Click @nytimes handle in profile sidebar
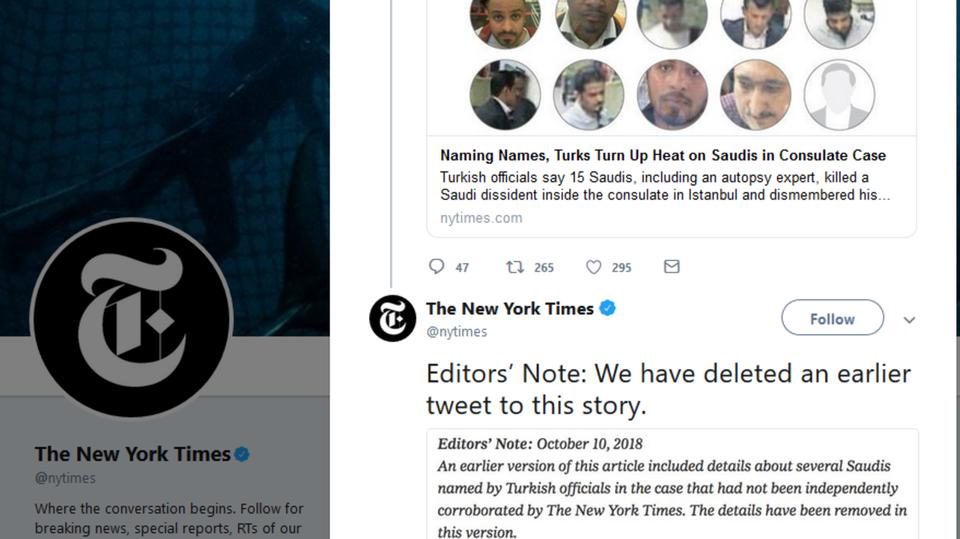The height and width of the screenshot is (539, 960). click(x=66, y=478)
